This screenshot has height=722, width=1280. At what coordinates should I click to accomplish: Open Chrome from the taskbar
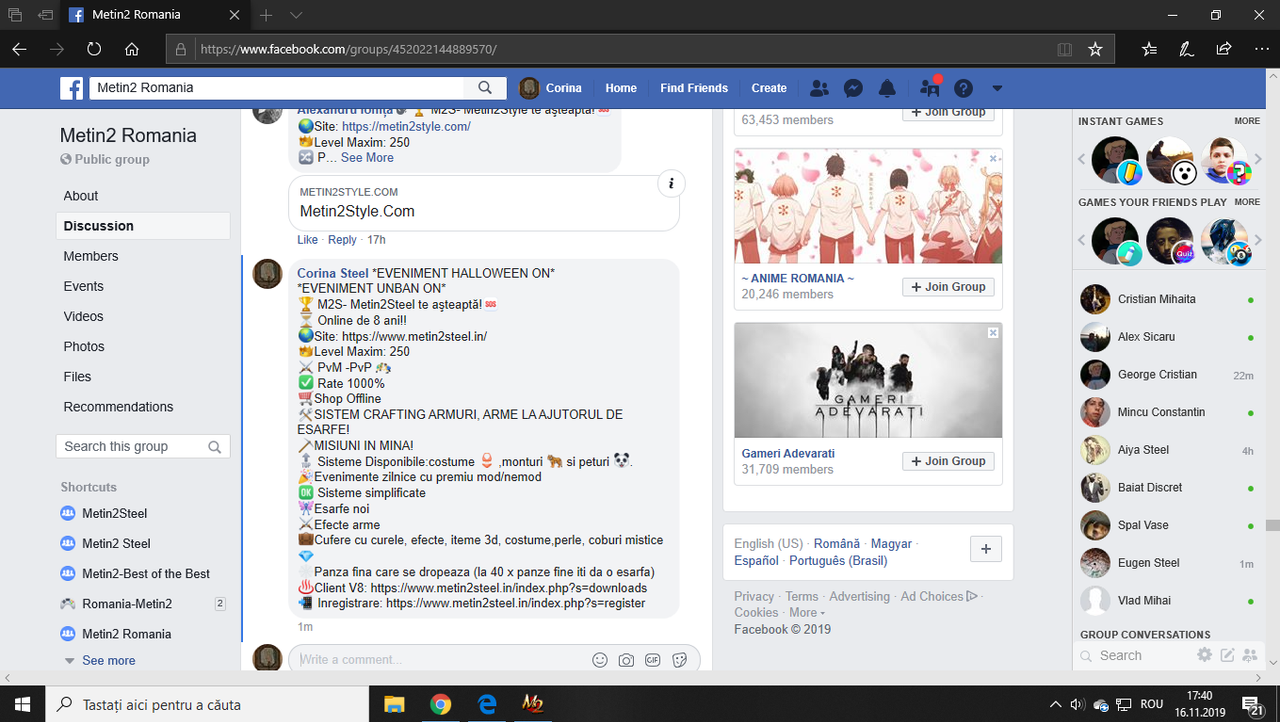[440, 705]
